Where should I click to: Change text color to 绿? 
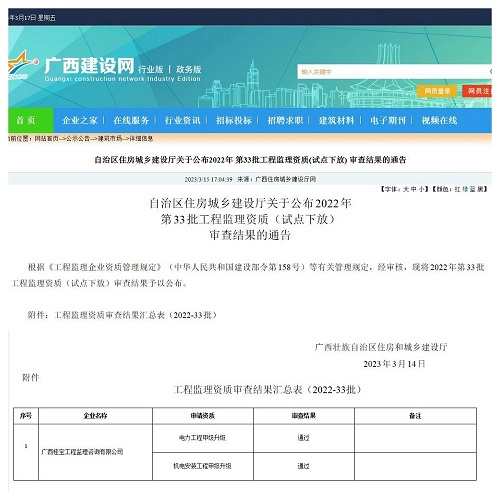point(465,189)
